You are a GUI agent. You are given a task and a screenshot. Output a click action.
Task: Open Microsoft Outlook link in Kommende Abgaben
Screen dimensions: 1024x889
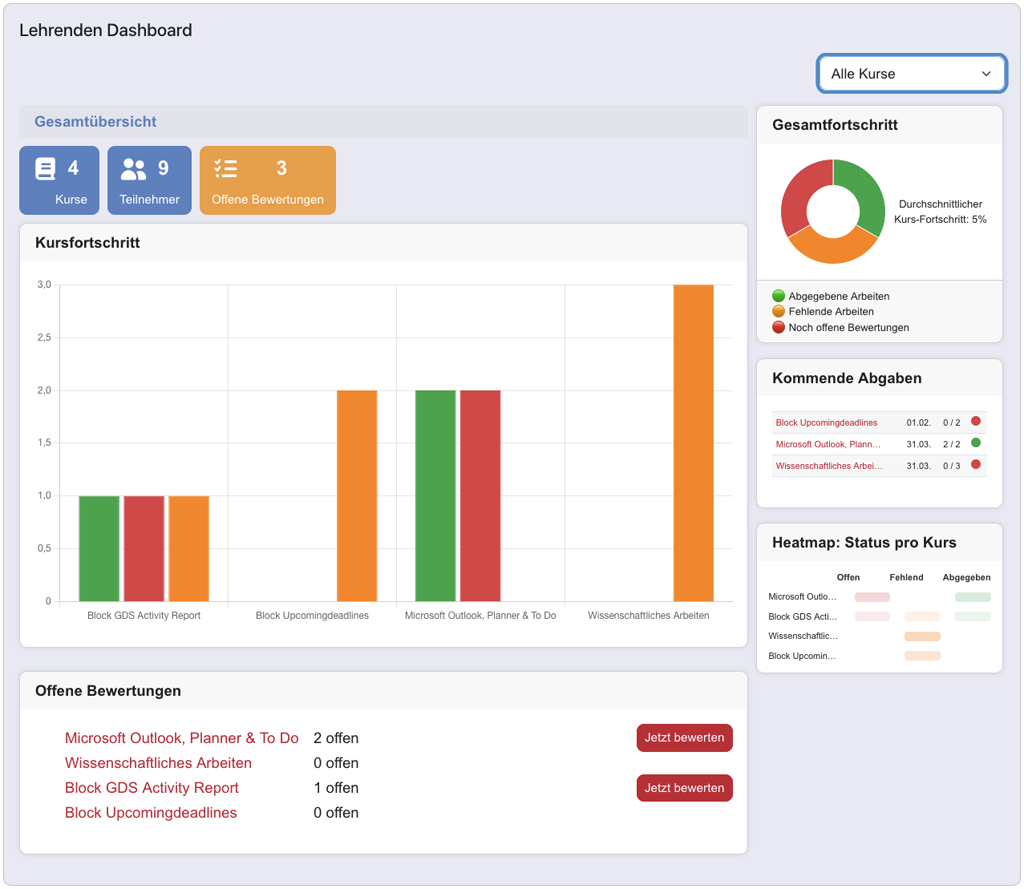[x=828, y=444]
